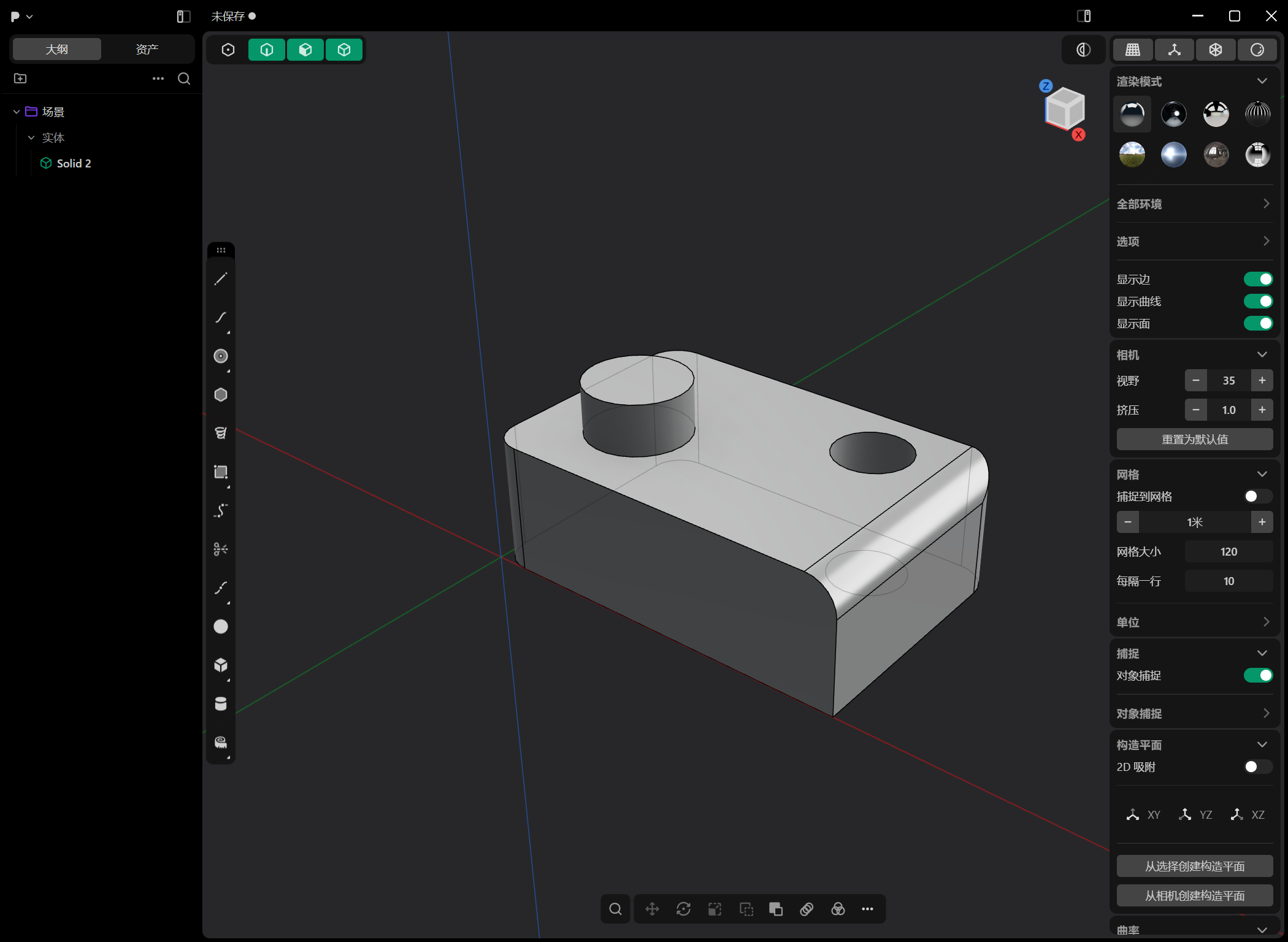Select the cylinder tool
Screen dimensions: 1288x942
tap(221, 704)
